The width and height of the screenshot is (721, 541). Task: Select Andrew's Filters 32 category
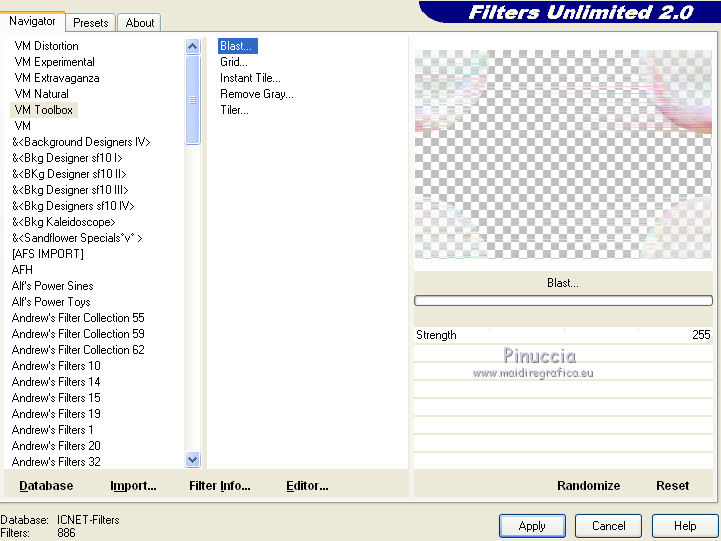tap(56, 461)
